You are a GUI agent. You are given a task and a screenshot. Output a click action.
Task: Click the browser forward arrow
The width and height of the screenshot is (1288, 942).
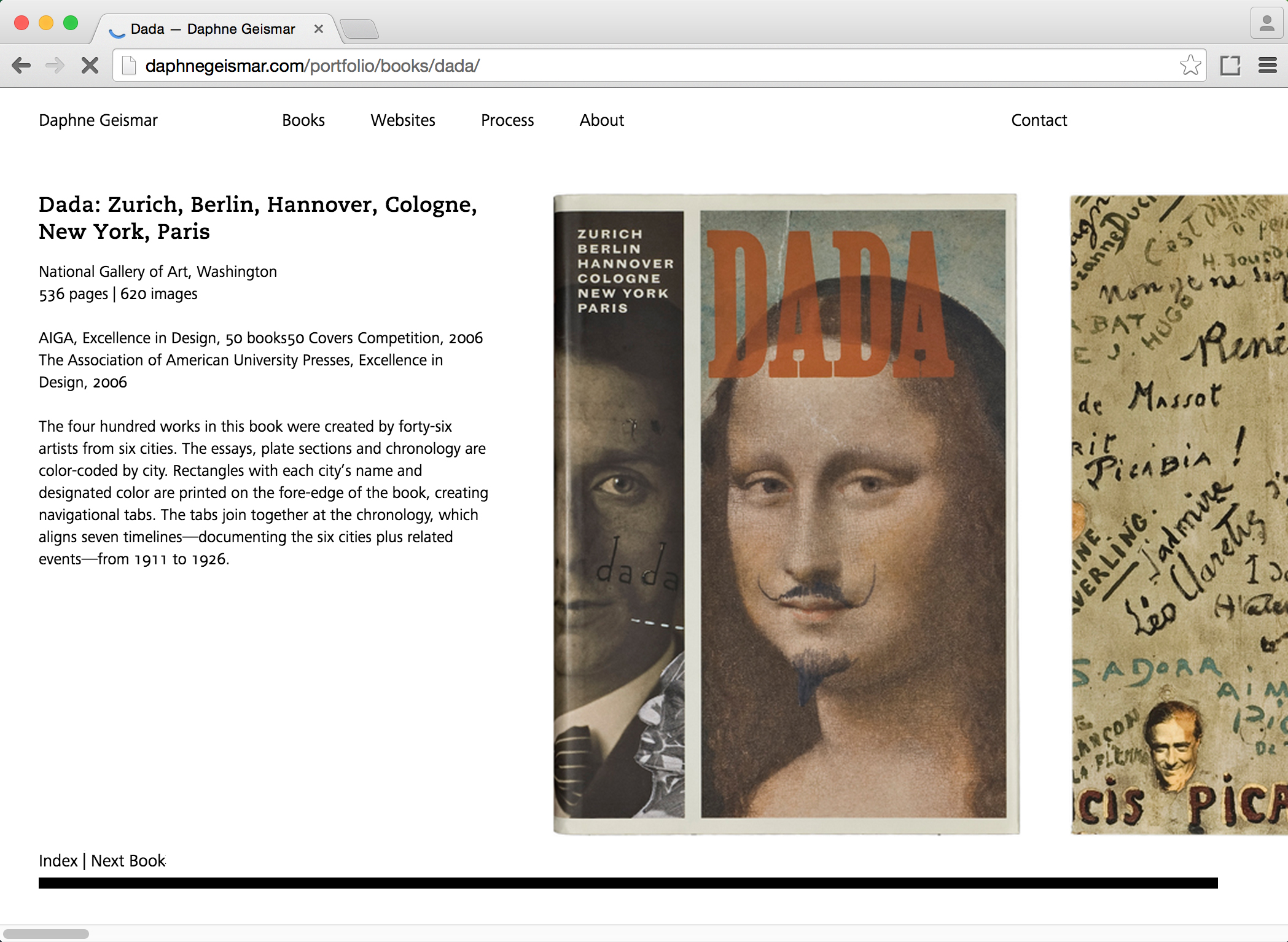[55, 65]
